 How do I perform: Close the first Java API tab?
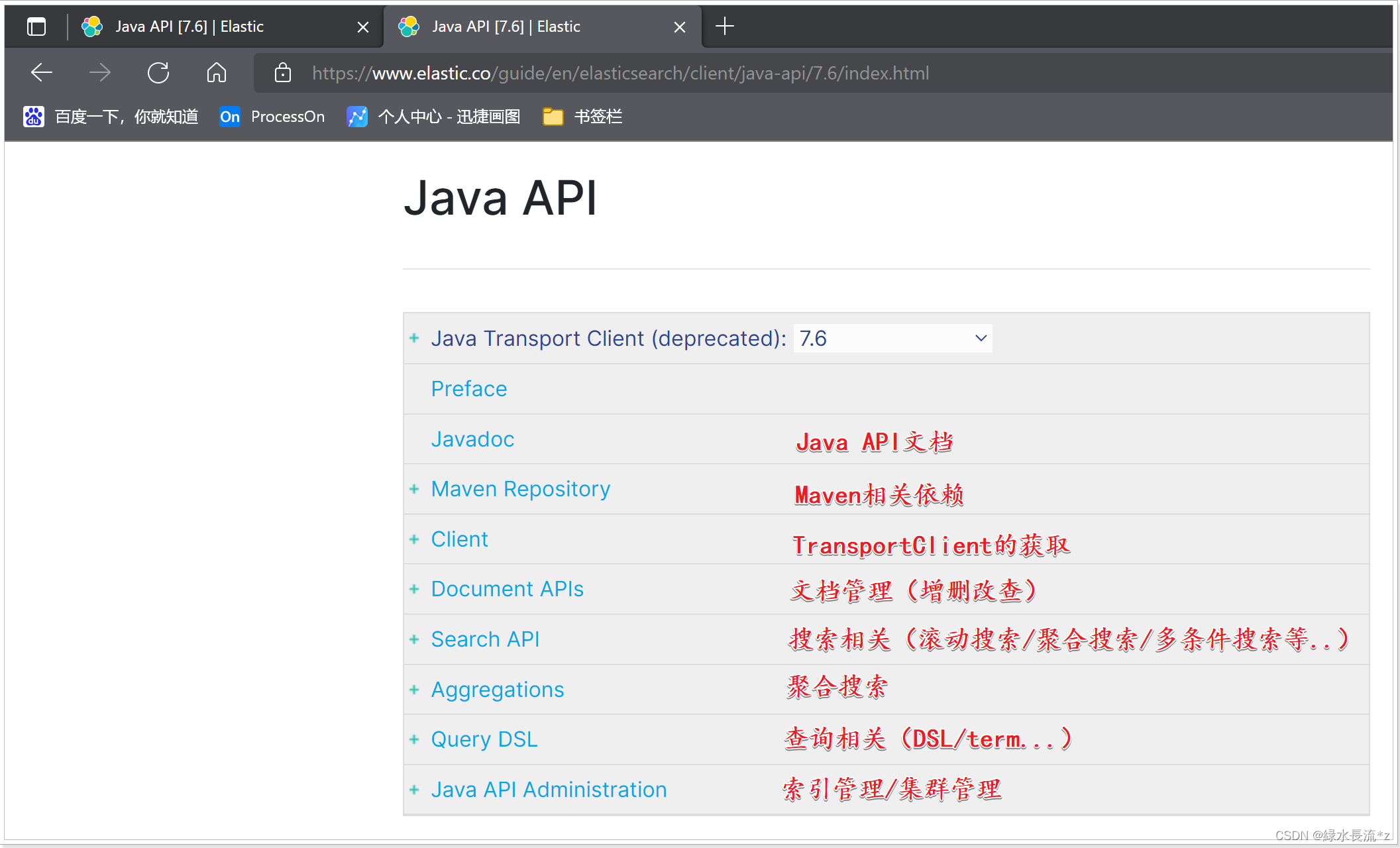(x=363, y=27)
